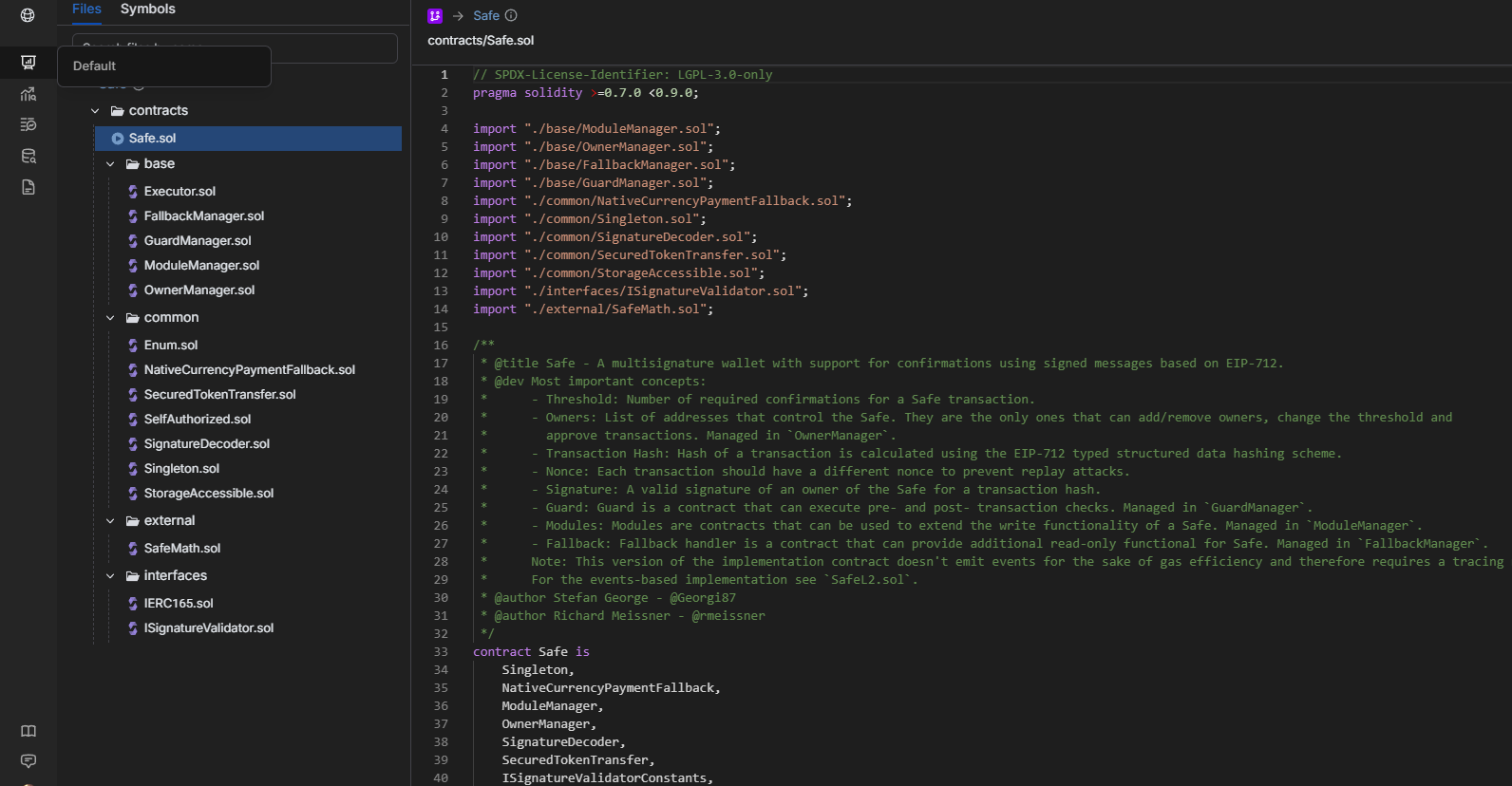1512x786 pixels.
Task: Click line number 33 in the gutter
Action: (441, 652)
